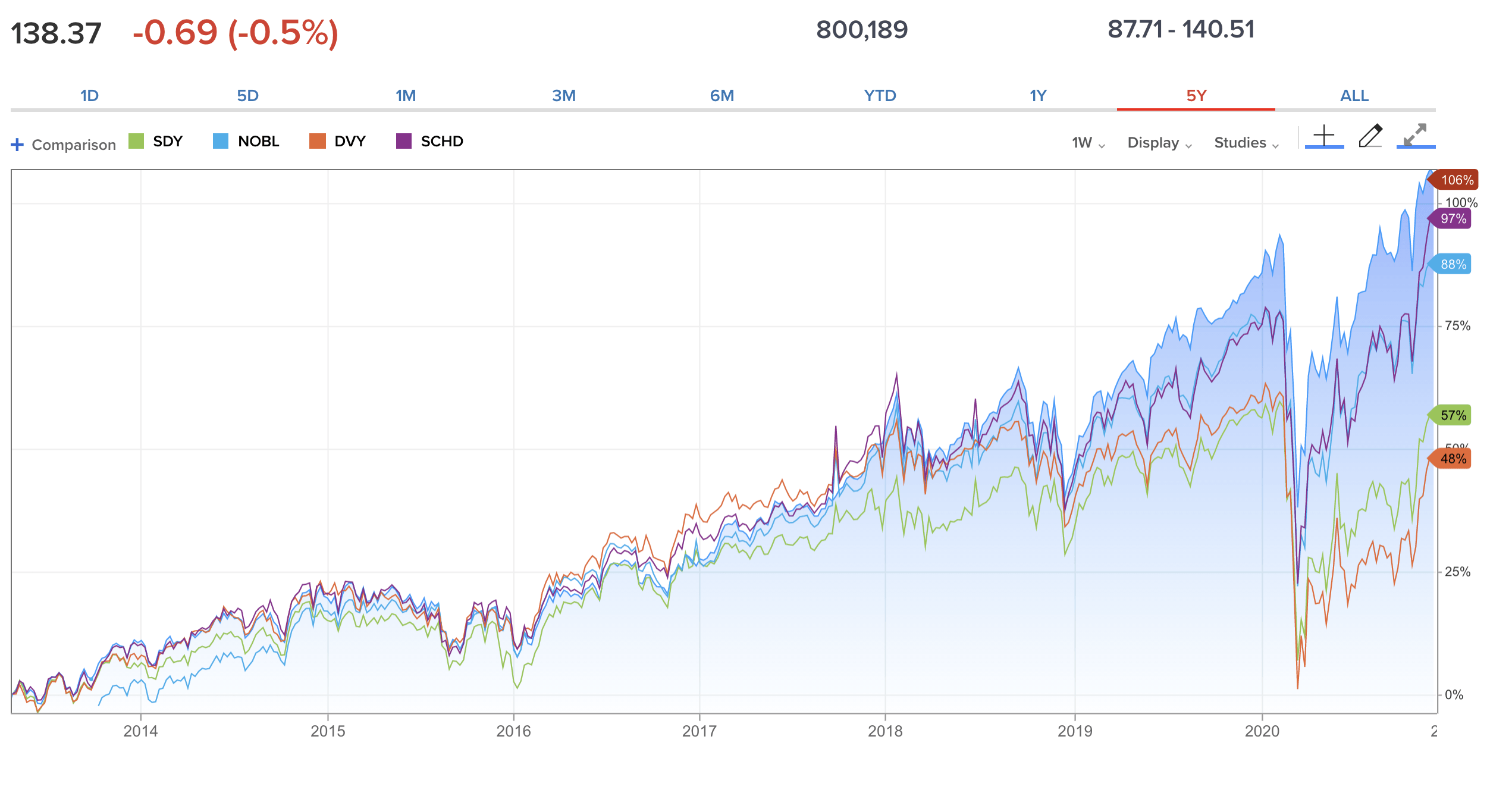Select the 1M range tab
This screenshot has height=796, width=1512.
406,96
